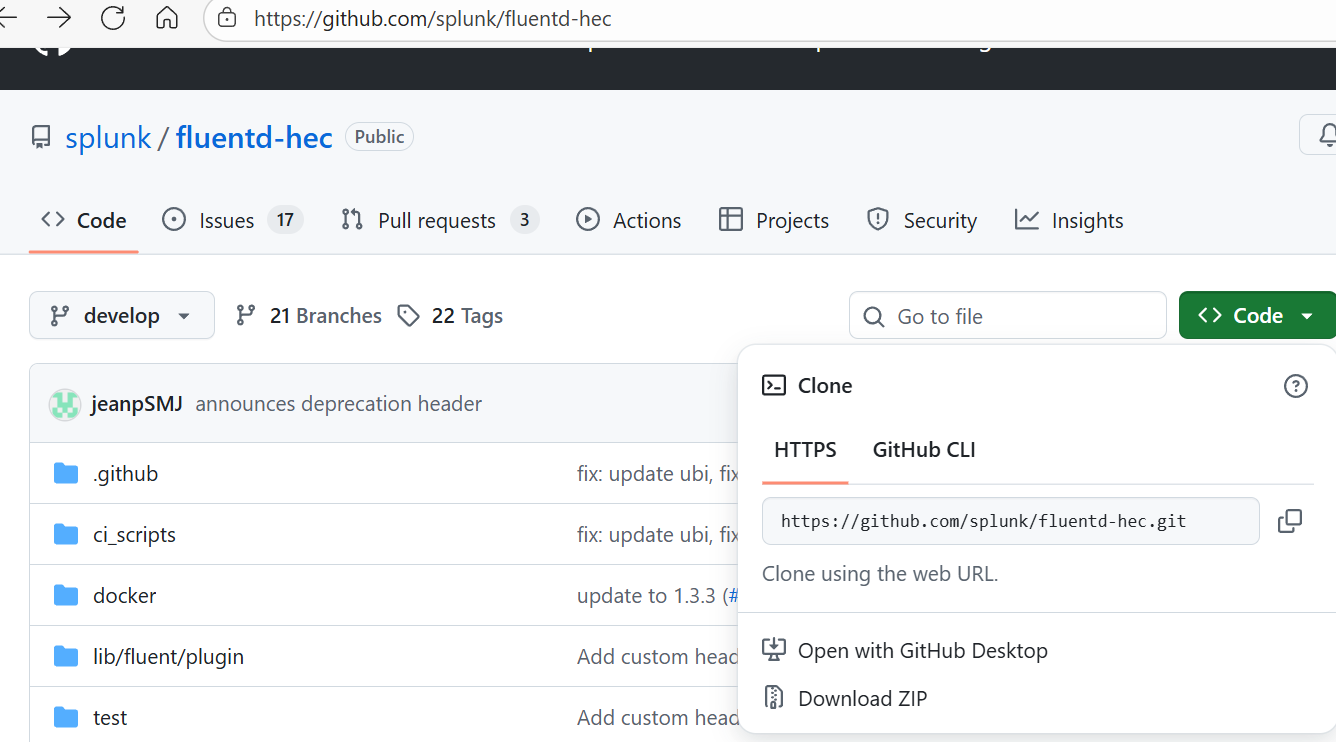Image resolution: width=1336 pixels, height=742 pixels.
Task: Open the lib/fluent/plugin folder
Action: (169, 657)
